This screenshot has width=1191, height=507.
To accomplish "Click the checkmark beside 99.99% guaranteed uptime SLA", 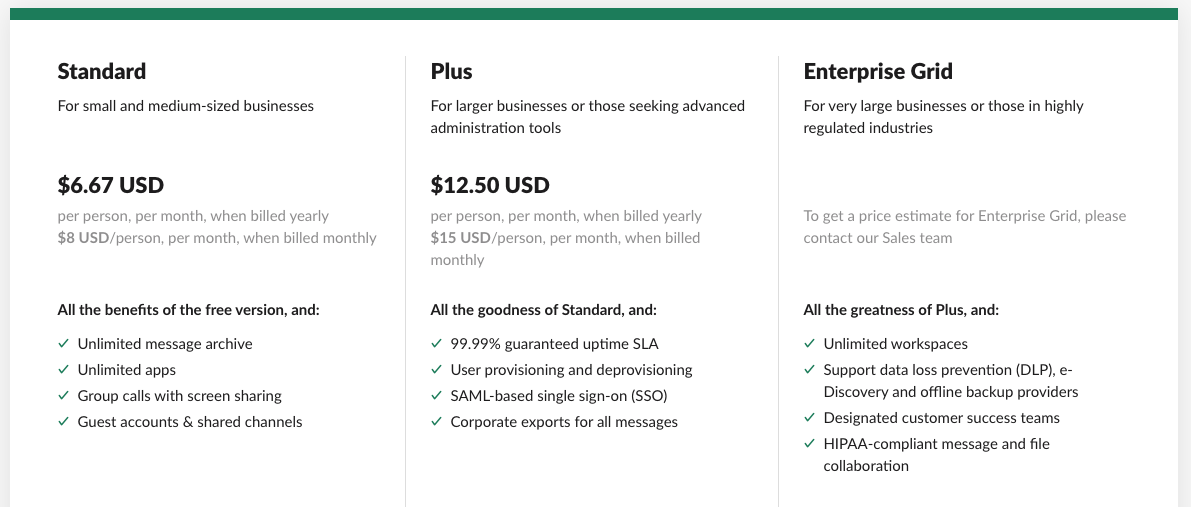I will coord(436,344).
